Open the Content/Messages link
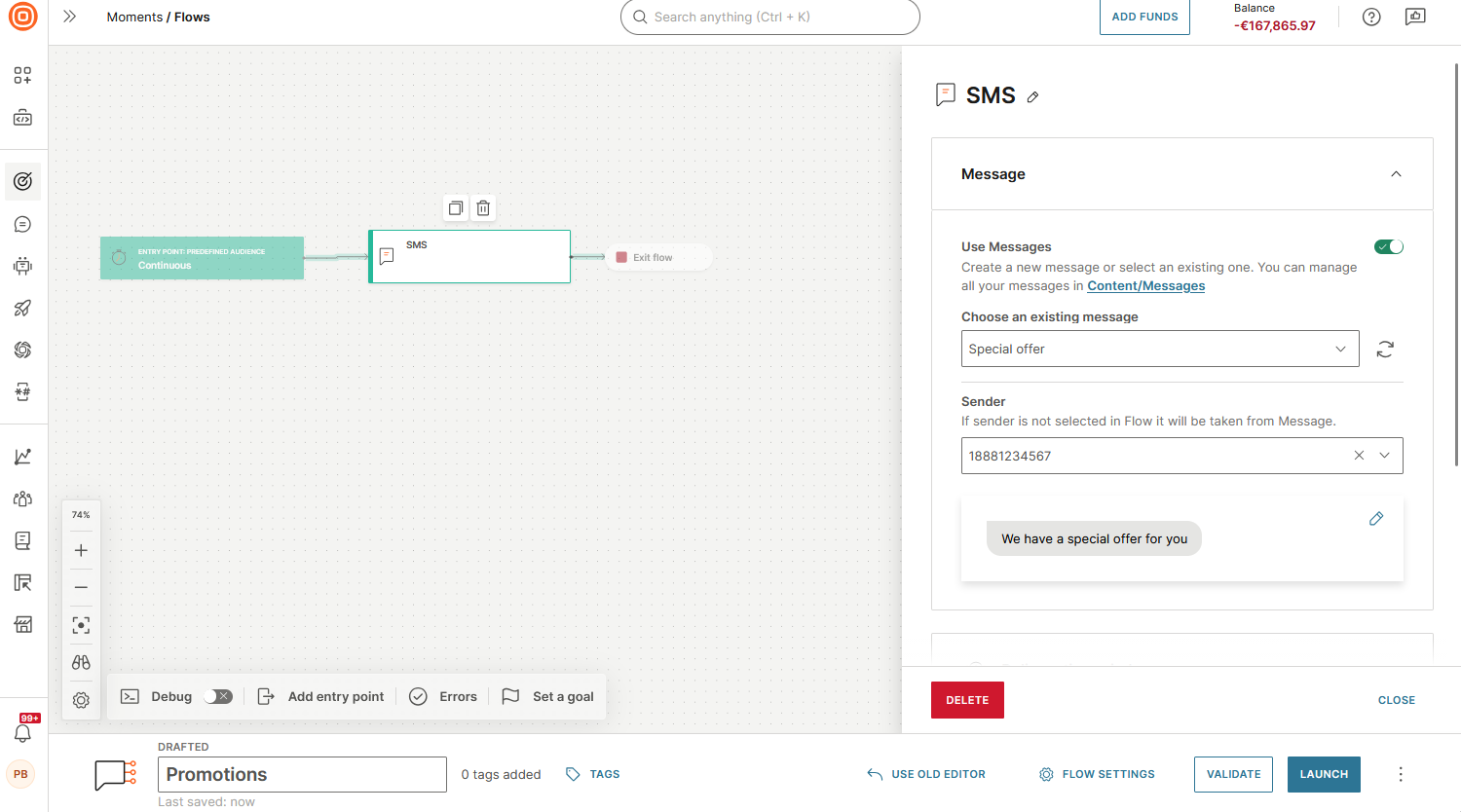The image size is (1461, 812). coord(1145,285)
